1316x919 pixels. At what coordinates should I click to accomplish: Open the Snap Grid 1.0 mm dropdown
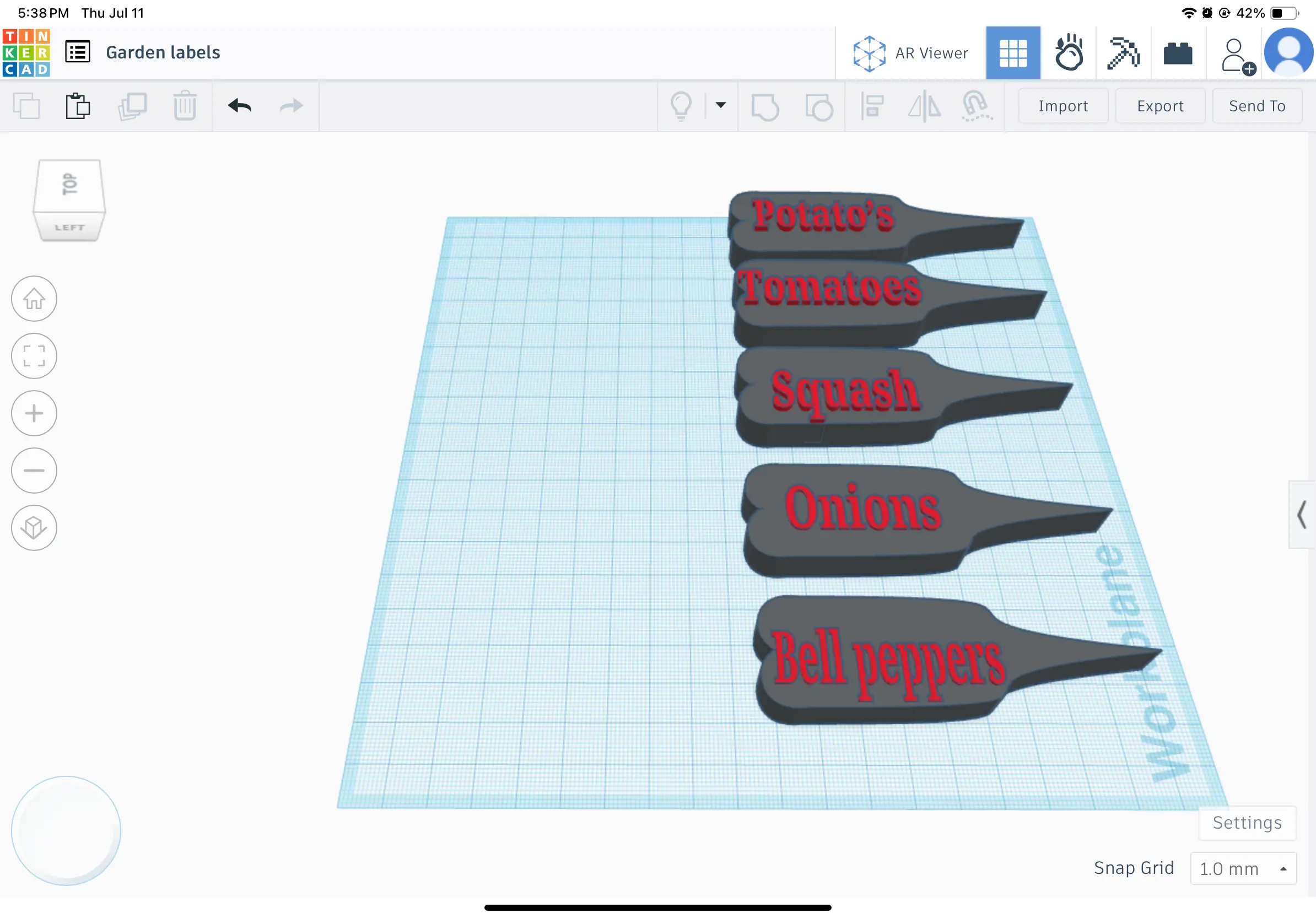point(1243,868)
